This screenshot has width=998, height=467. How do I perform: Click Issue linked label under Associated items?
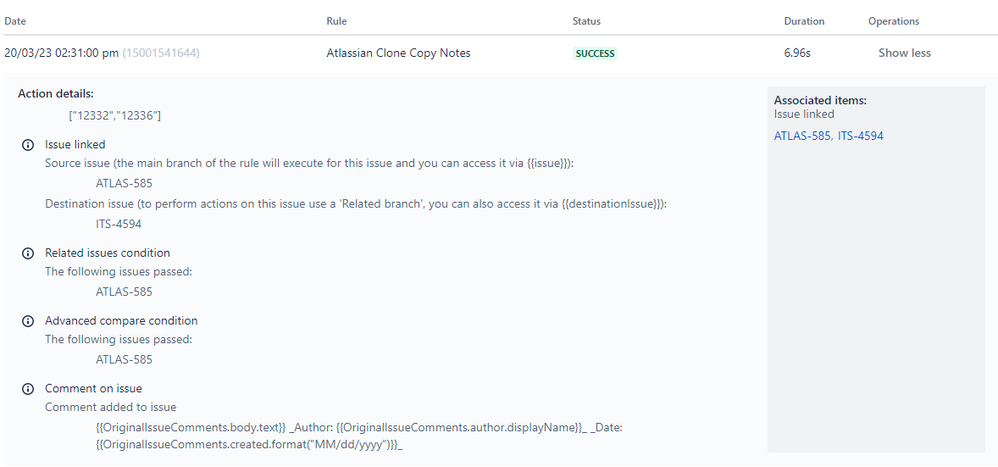tap(804, 115)
